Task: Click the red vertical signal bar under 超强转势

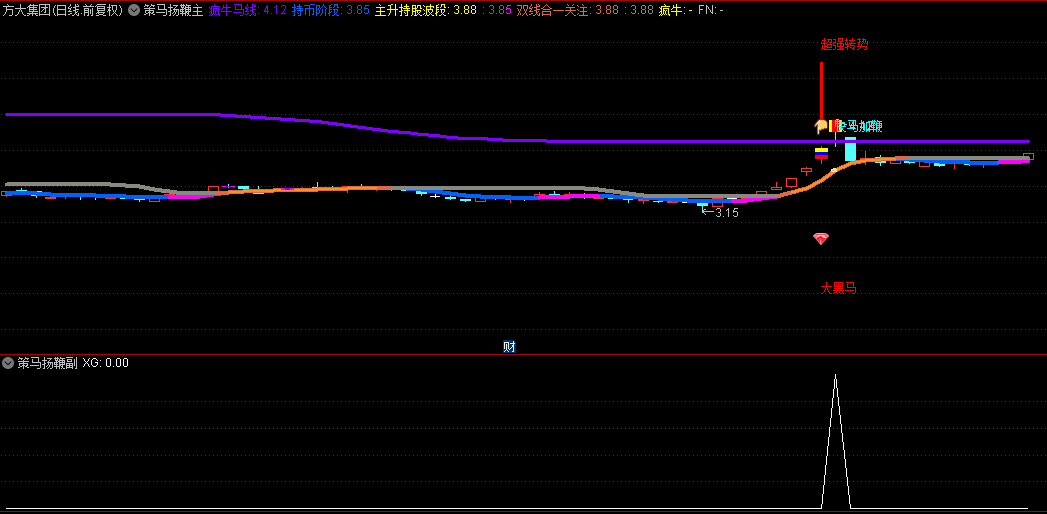Action: 821,91
